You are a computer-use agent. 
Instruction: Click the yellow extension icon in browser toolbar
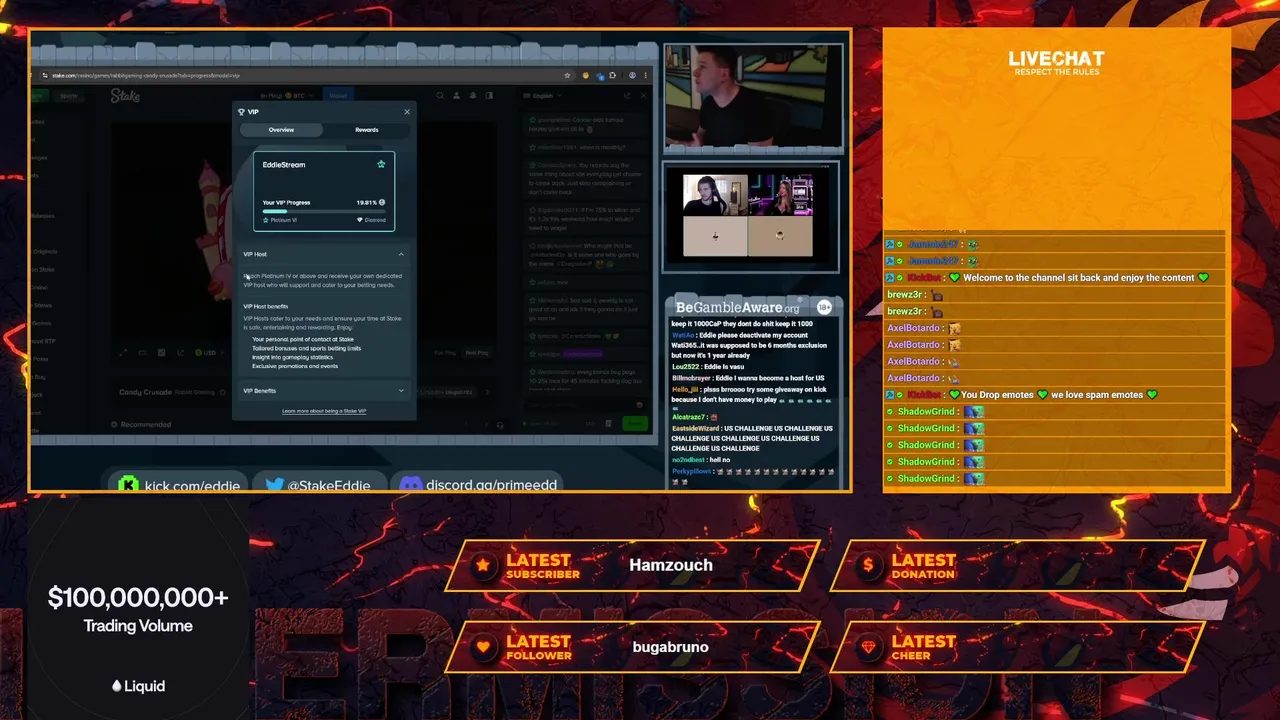[x=585, y=75]
